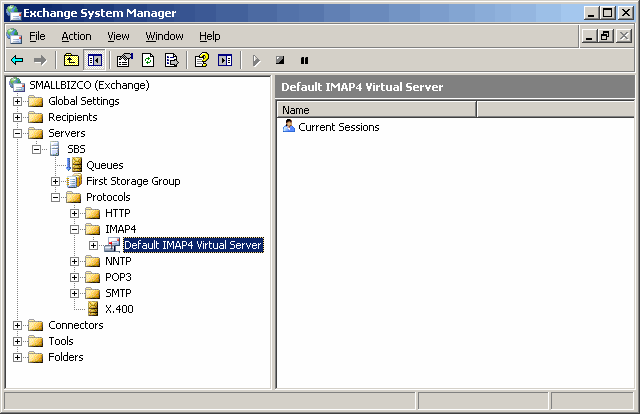640x414 pixels.
Task: Click the First Storage Group icon
Action: [74, 181]
